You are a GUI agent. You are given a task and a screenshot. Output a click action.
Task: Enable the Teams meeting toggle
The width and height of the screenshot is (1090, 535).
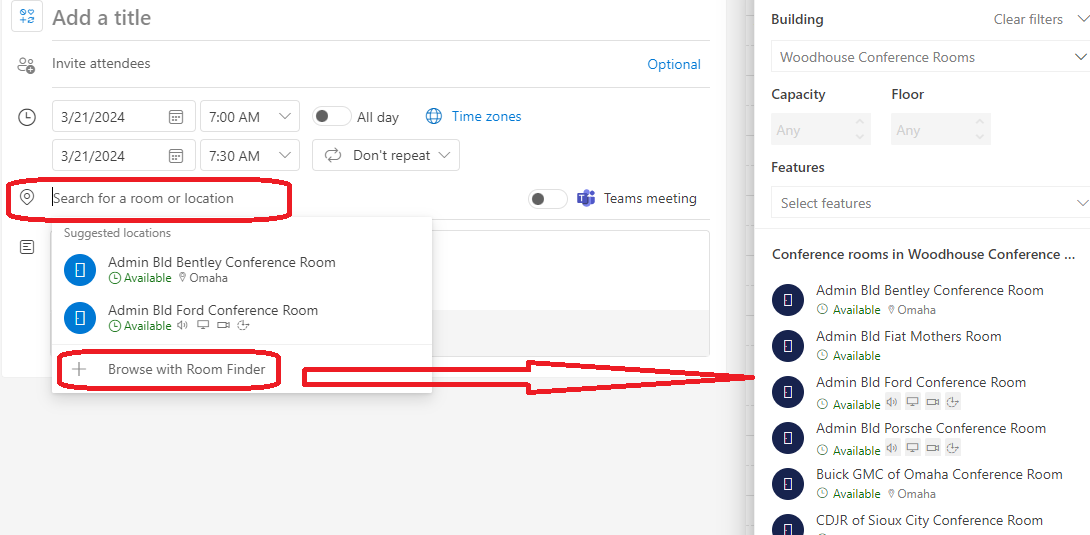click(548, 199)
